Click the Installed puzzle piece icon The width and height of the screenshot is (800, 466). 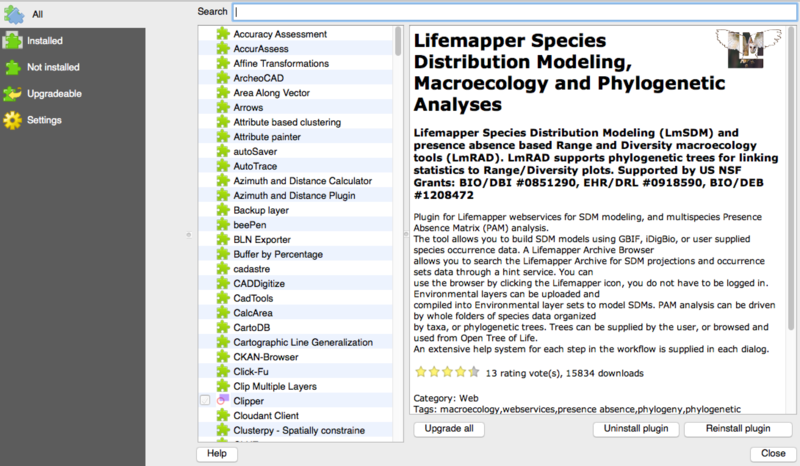click(x=12, y=41)
